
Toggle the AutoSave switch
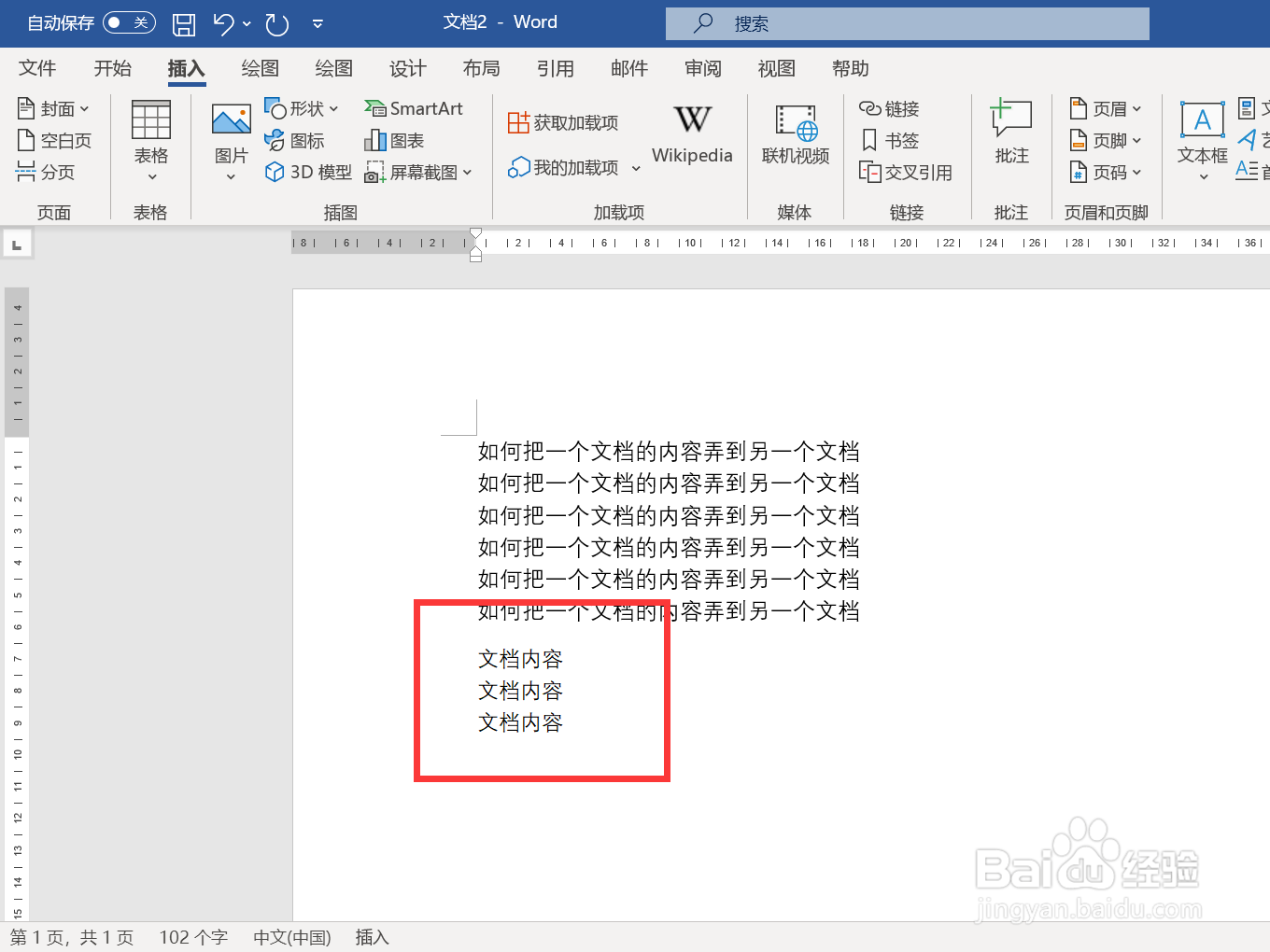coord(129,22)
